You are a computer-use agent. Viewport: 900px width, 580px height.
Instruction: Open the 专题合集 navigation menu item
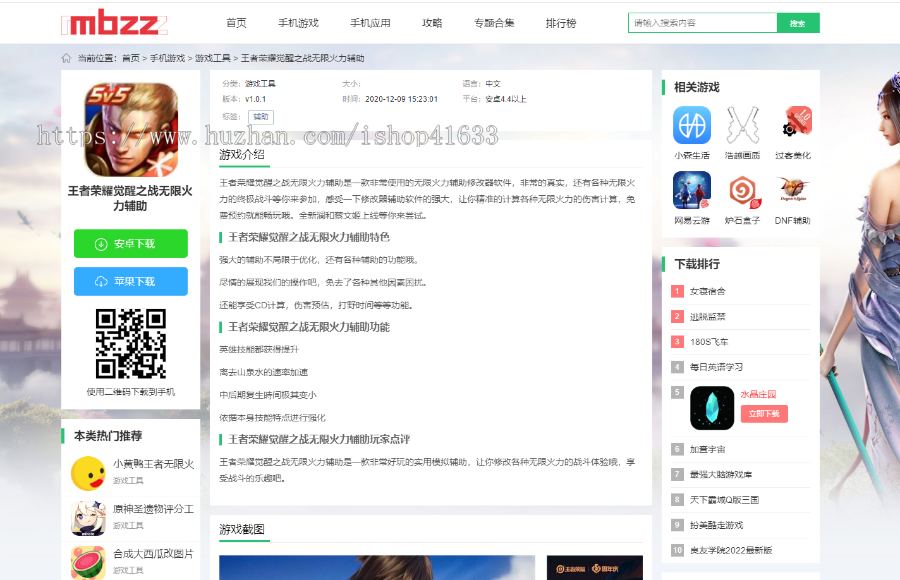[x=494, y=23]
